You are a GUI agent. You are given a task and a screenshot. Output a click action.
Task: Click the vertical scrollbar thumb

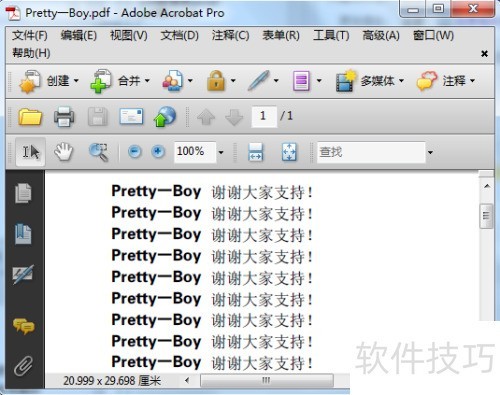[486, 216]
